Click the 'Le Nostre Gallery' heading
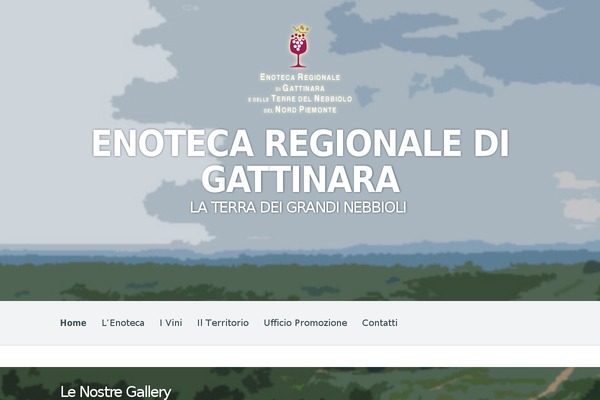This screenshot has width=600, height=400. point(116,392)
